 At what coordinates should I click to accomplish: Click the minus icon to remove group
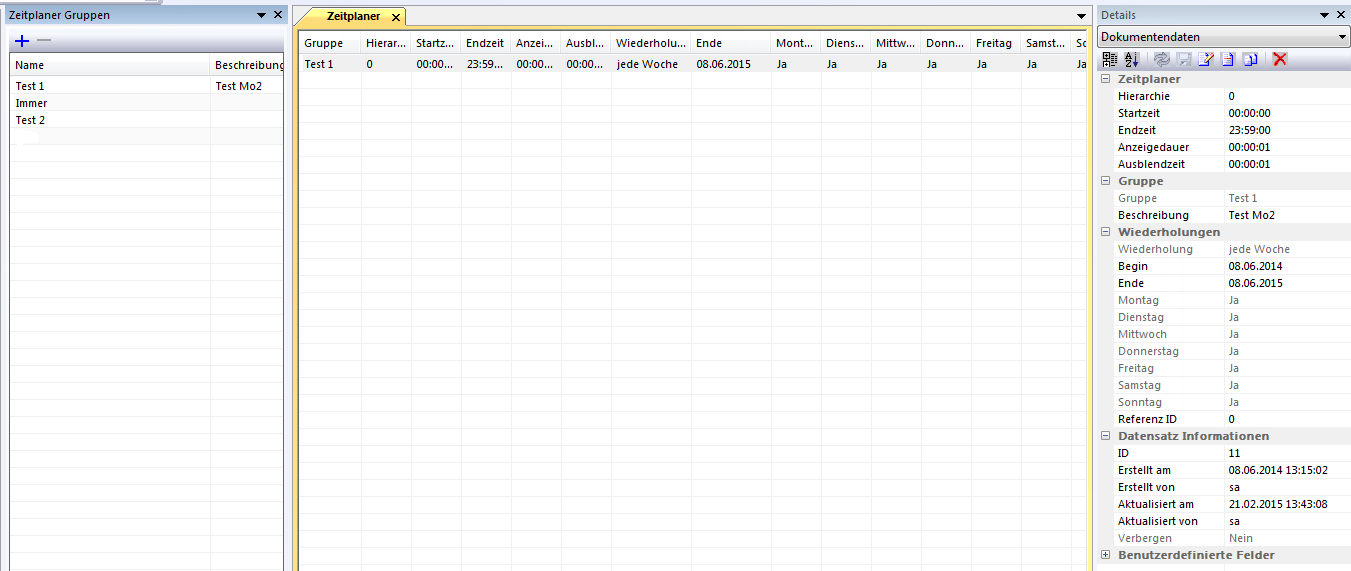[43, 41]
